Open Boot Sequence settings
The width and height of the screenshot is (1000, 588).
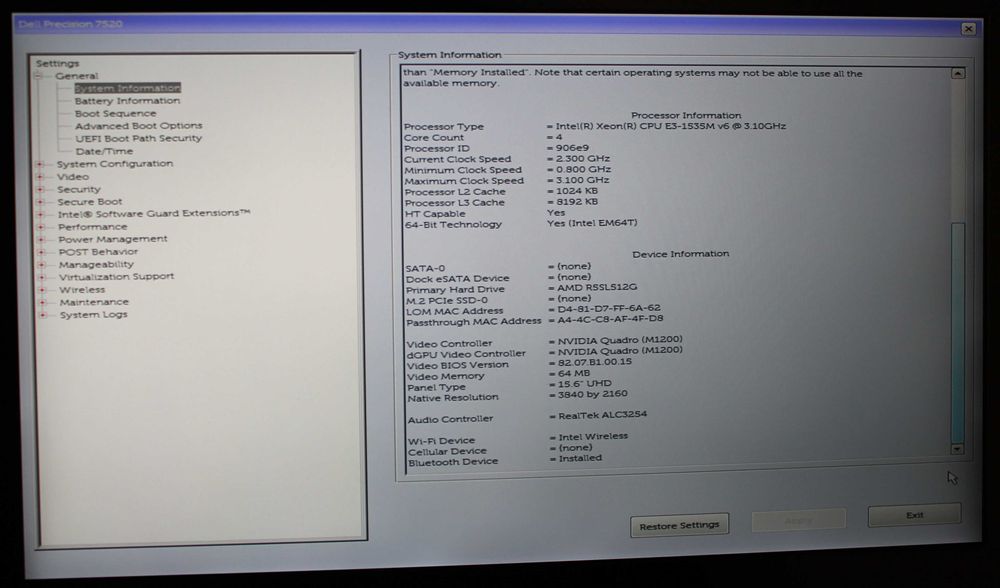[x=115, y=114]
